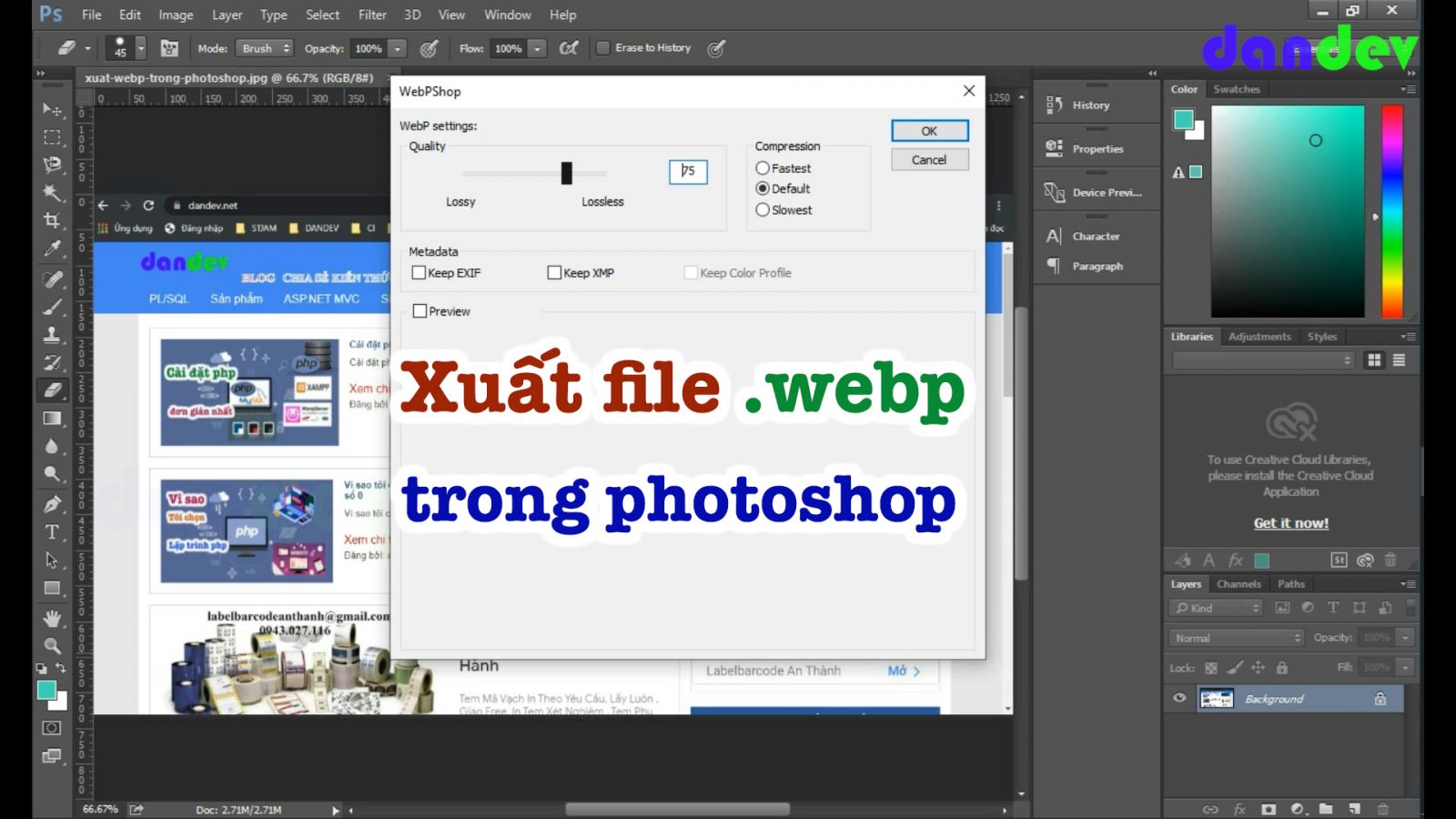
Task: Select the Pen tool
Action: 52,504
